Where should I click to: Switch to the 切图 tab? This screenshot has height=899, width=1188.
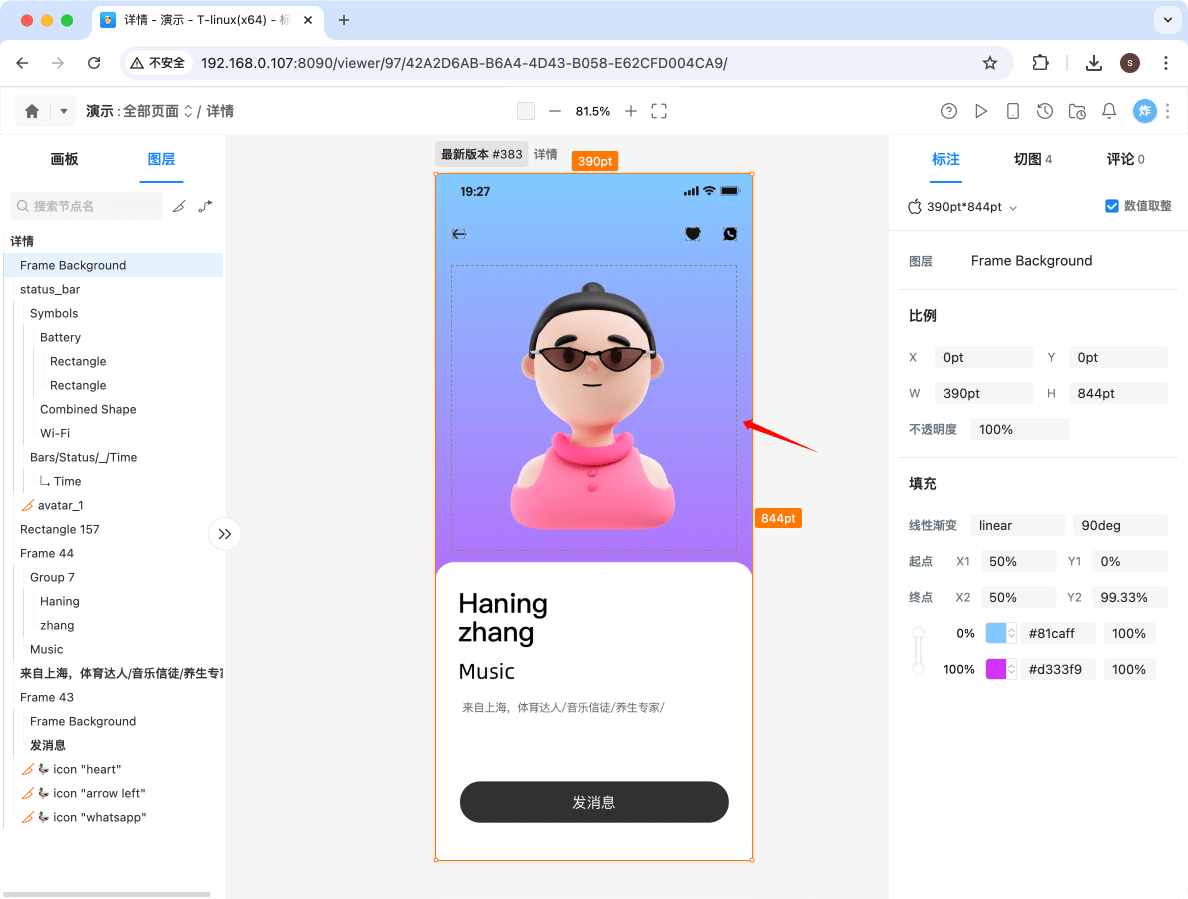[1026, 158]
